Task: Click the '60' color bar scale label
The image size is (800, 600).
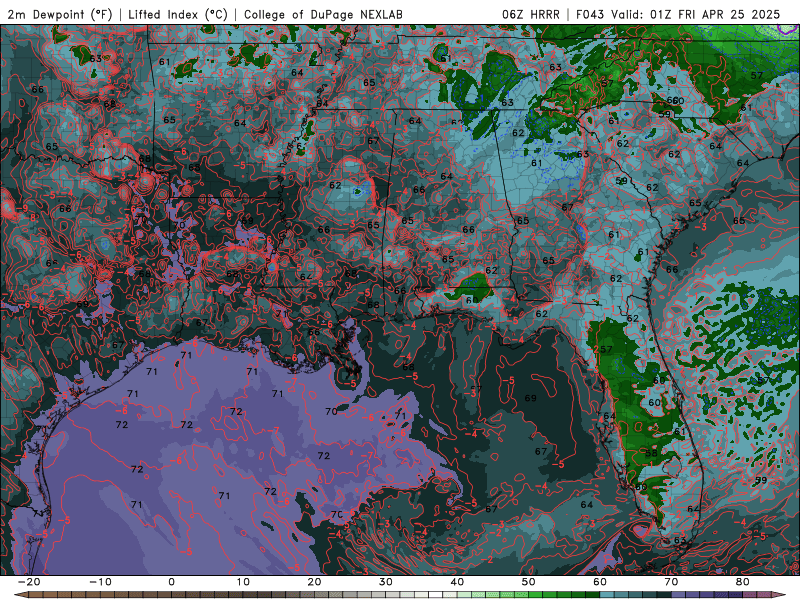Action: [600, 582]
